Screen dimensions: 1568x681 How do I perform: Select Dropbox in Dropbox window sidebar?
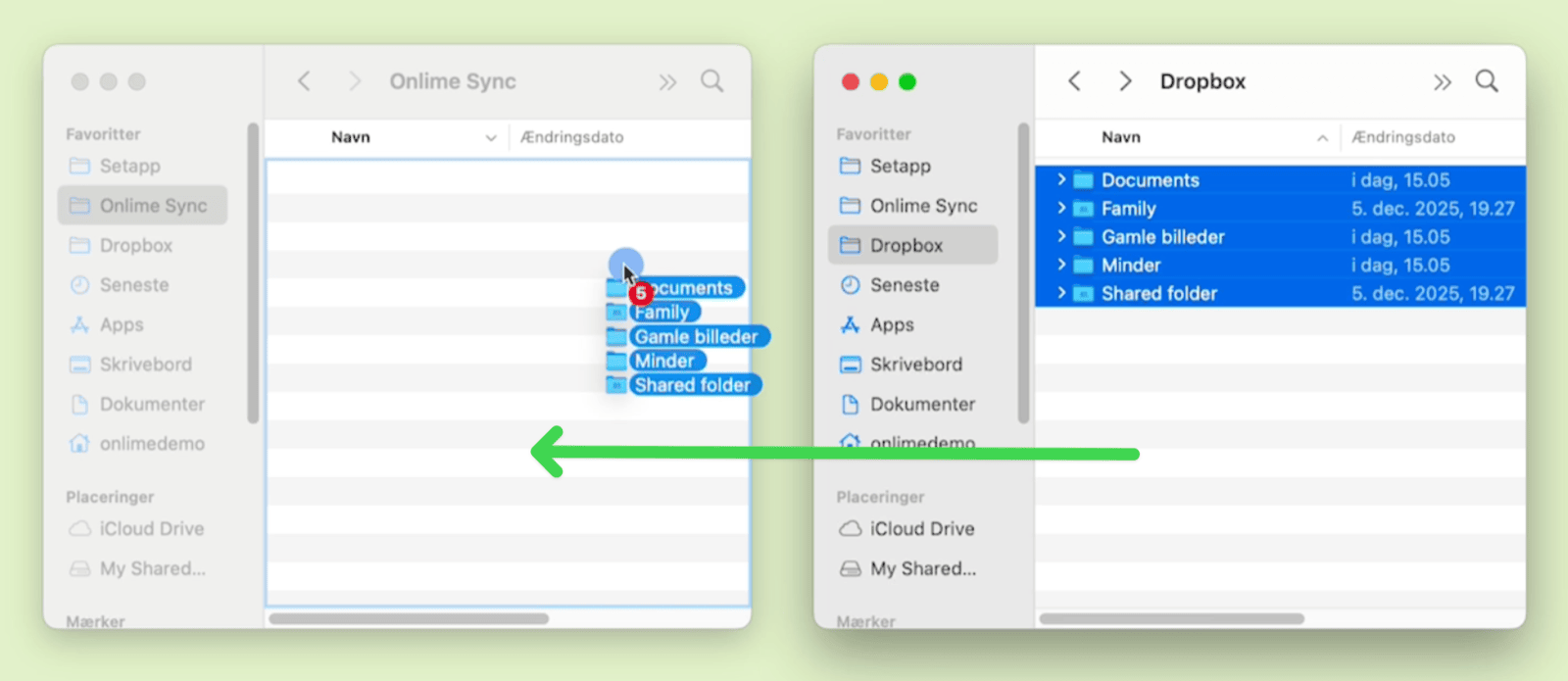[x=912, y=245]
